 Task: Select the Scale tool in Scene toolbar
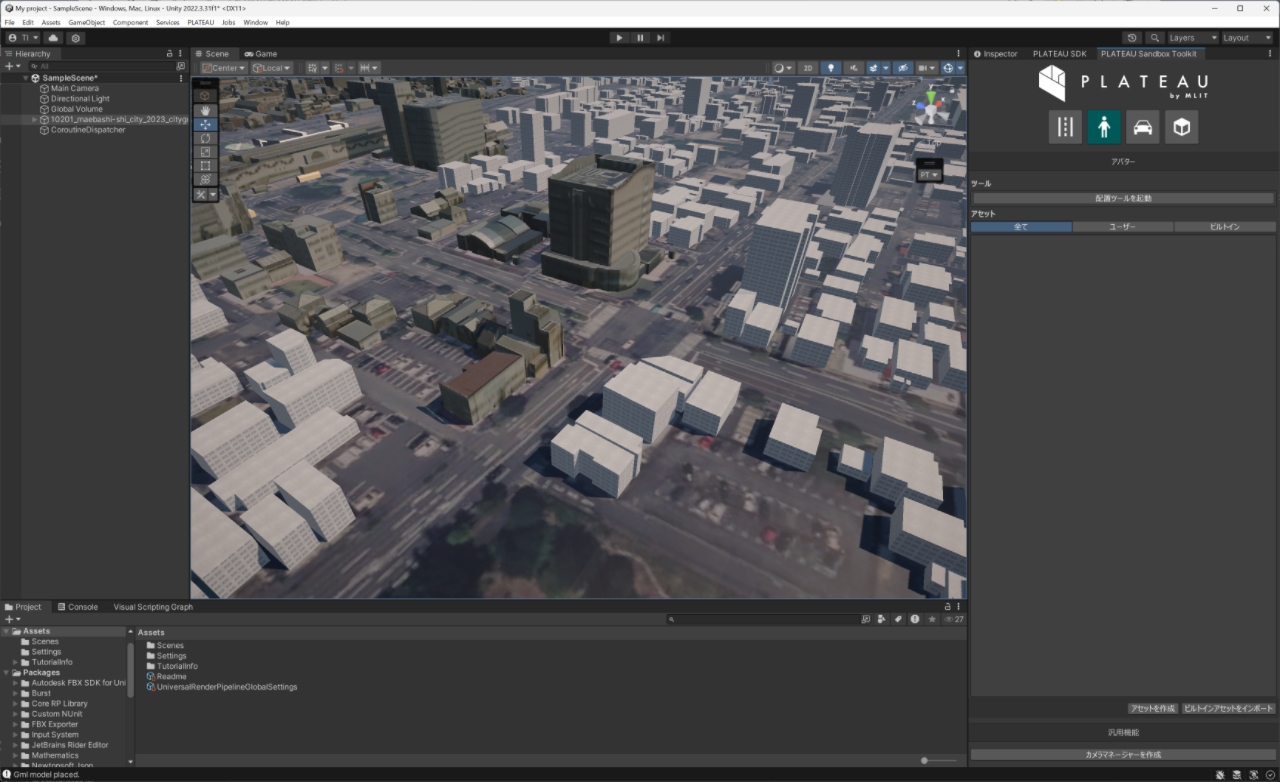pyautogui.click(x=205, y=152)
